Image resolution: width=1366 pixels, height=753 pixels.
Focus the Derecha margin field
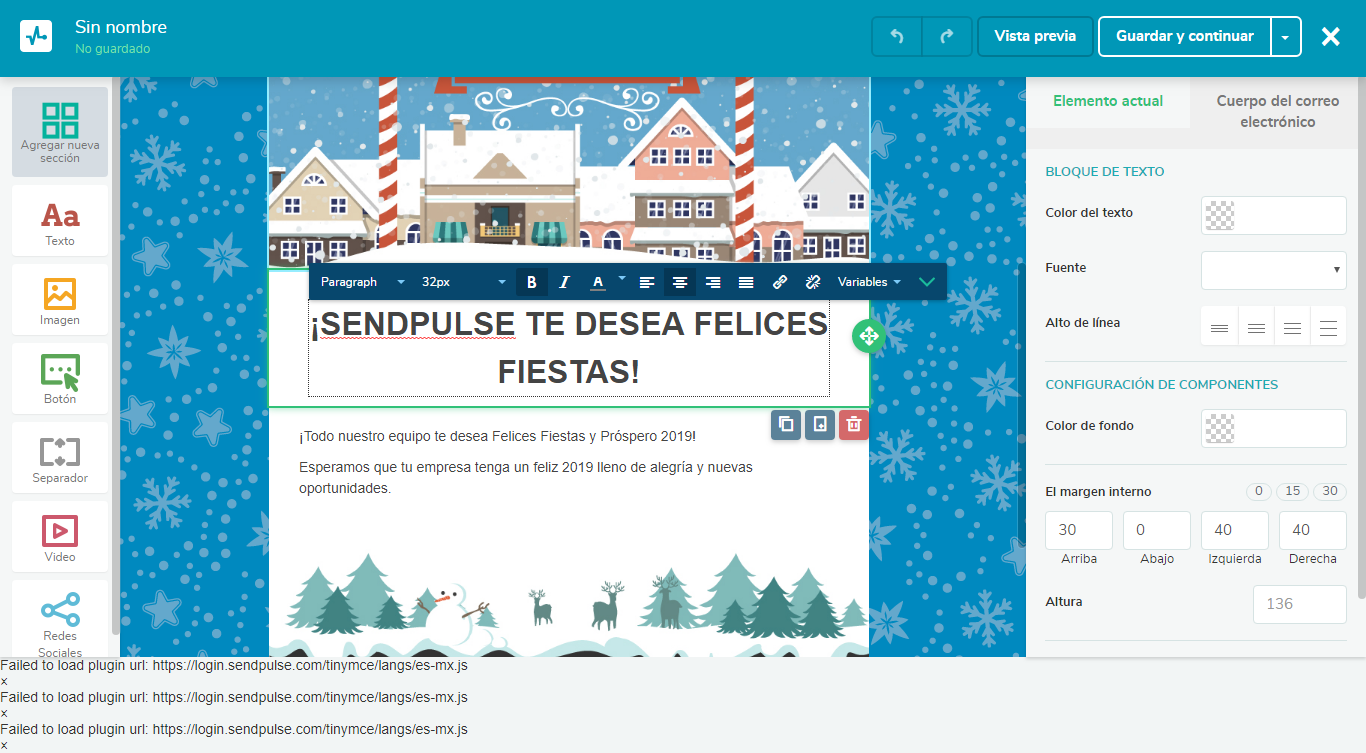click(x=1313, y=530)
